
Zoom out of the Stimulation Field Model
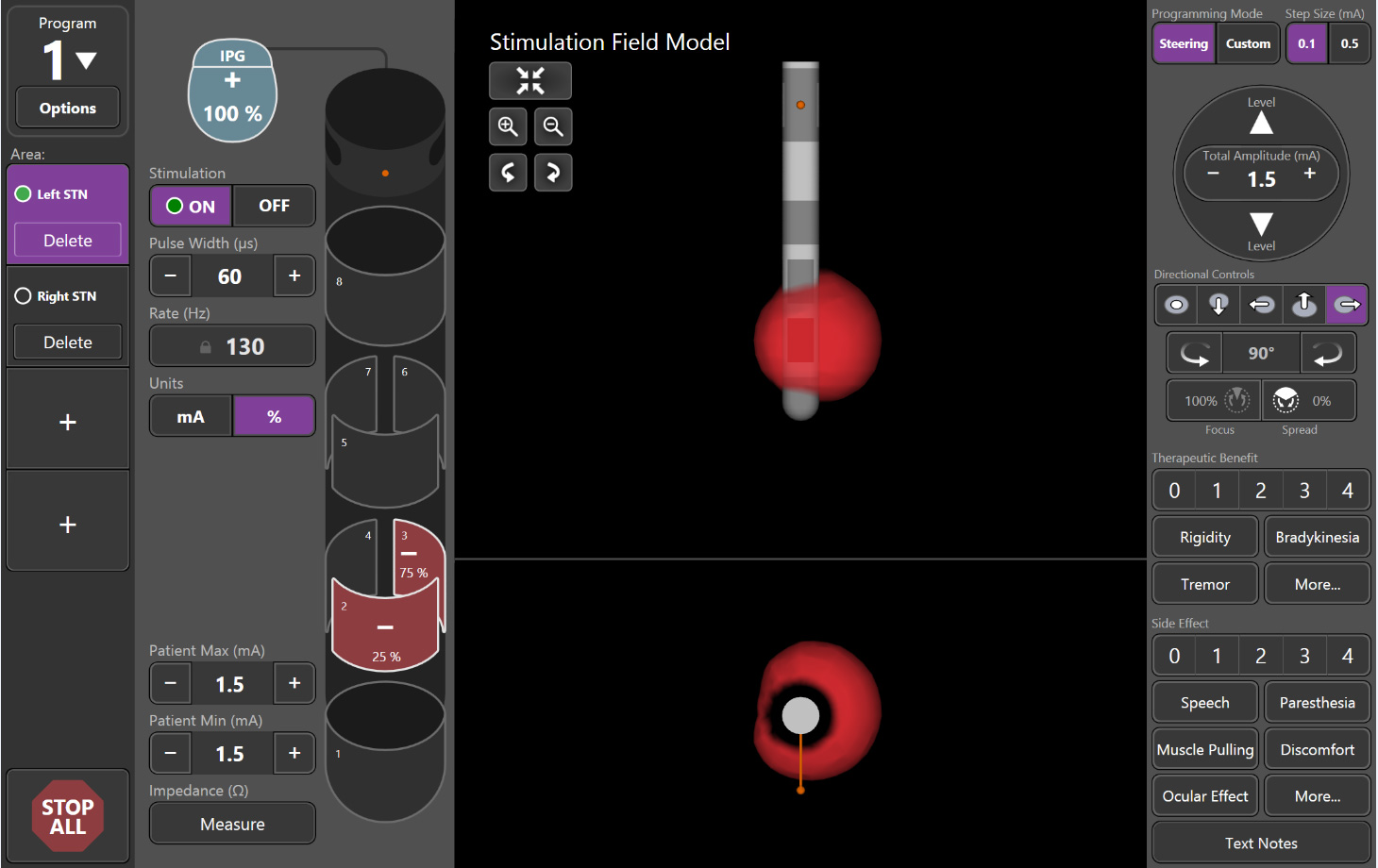click(x=553, y=126)
